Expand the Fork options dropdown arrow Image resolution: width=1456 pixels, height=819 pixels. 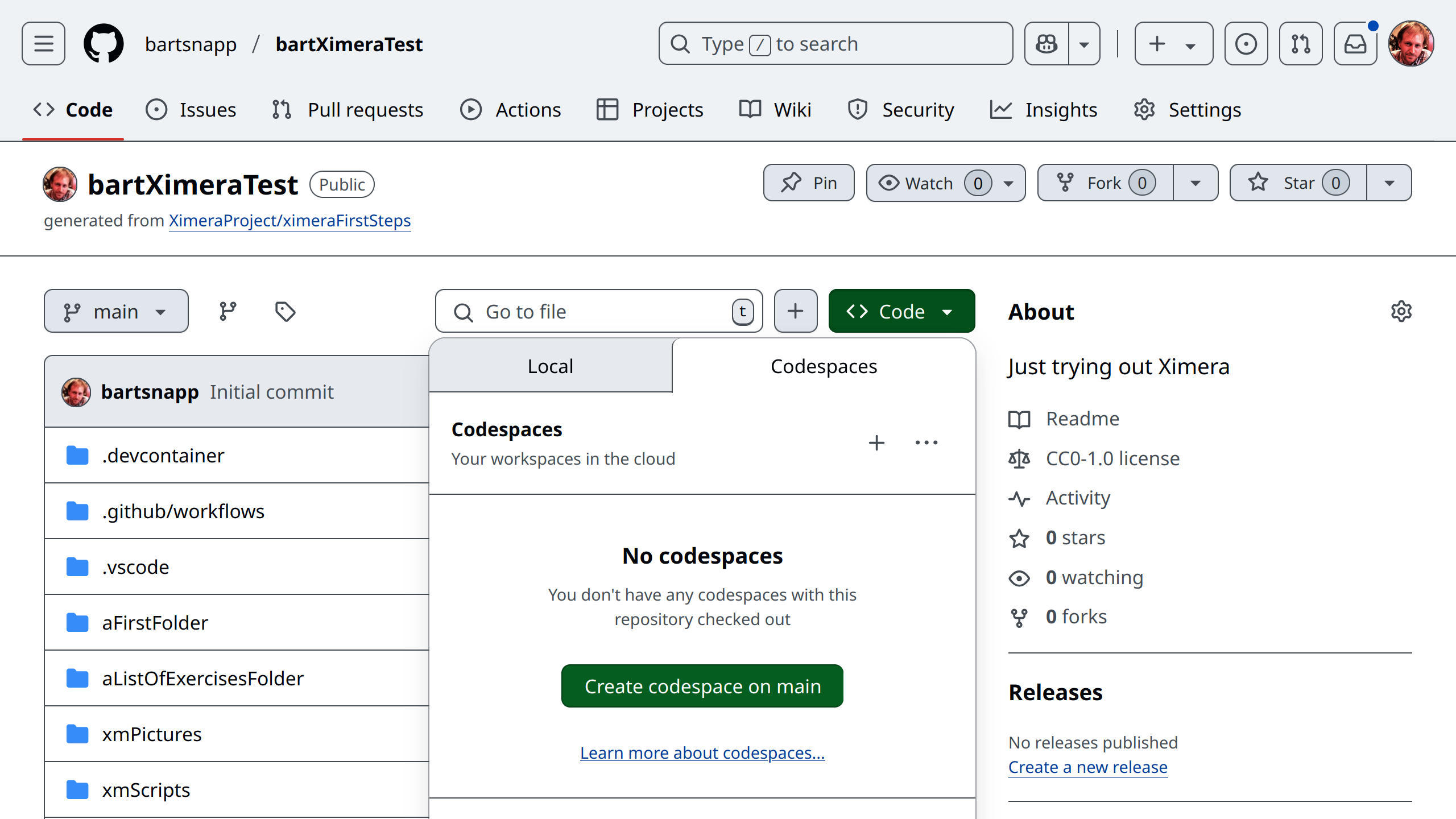(x=1196, y=183)
